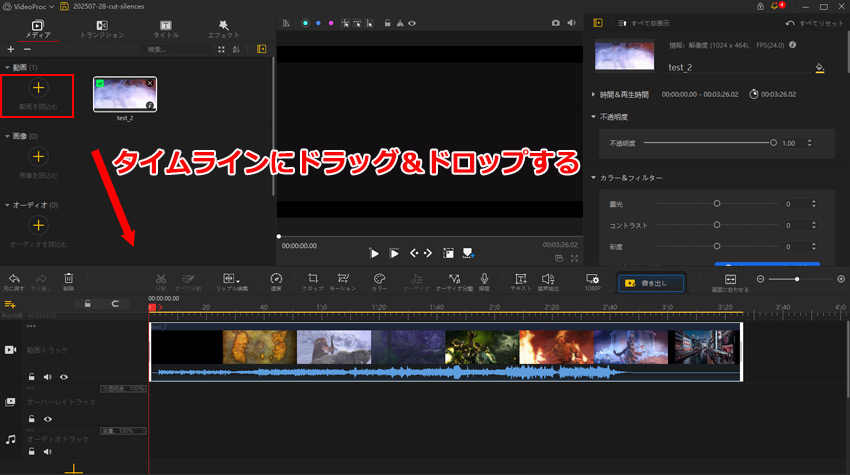
Task: Click the 書き出し export button
Action: tap(651, 283)
